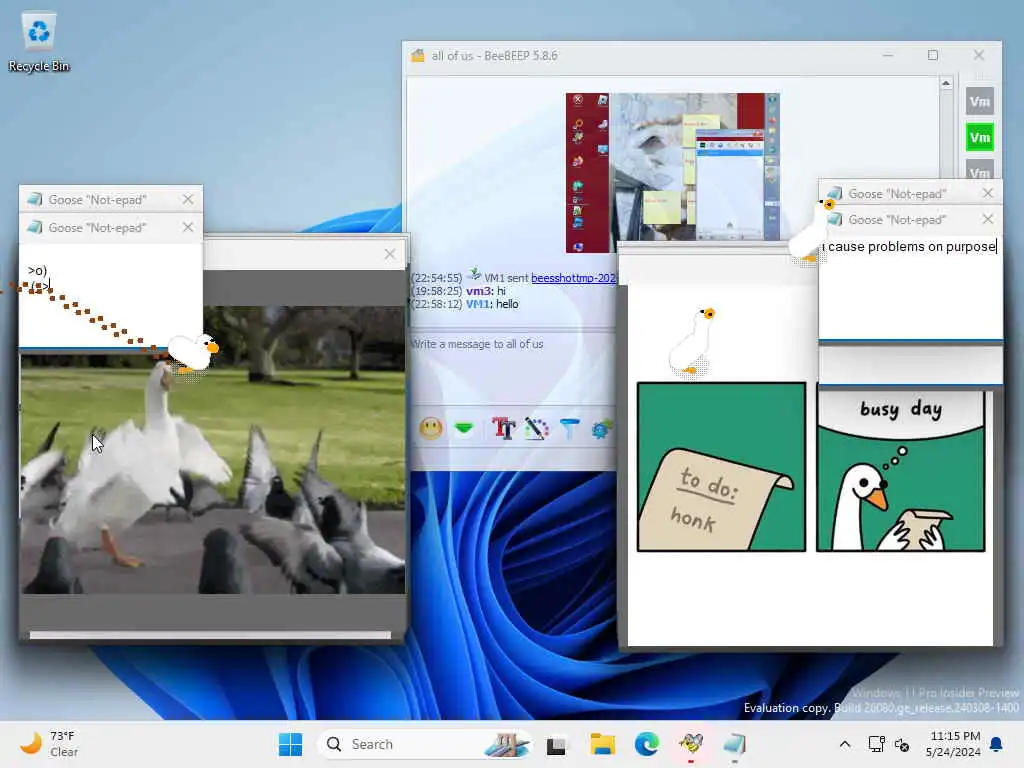Show hidden system tray icons chevron
Screen dimensions: 1024x768
844,744
